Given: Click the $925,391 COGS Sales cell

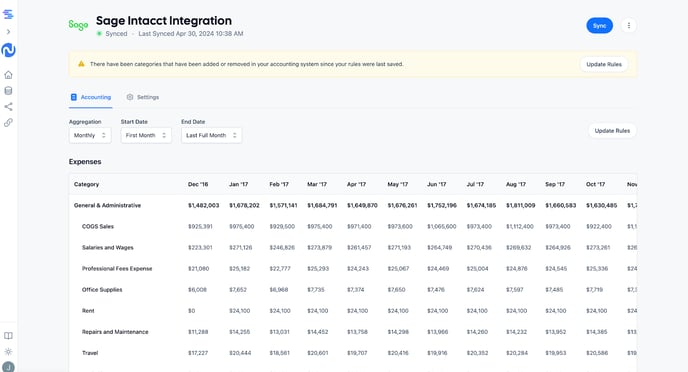Looking at the screenshot, I should pyautogui.click(x=200, y=226).
